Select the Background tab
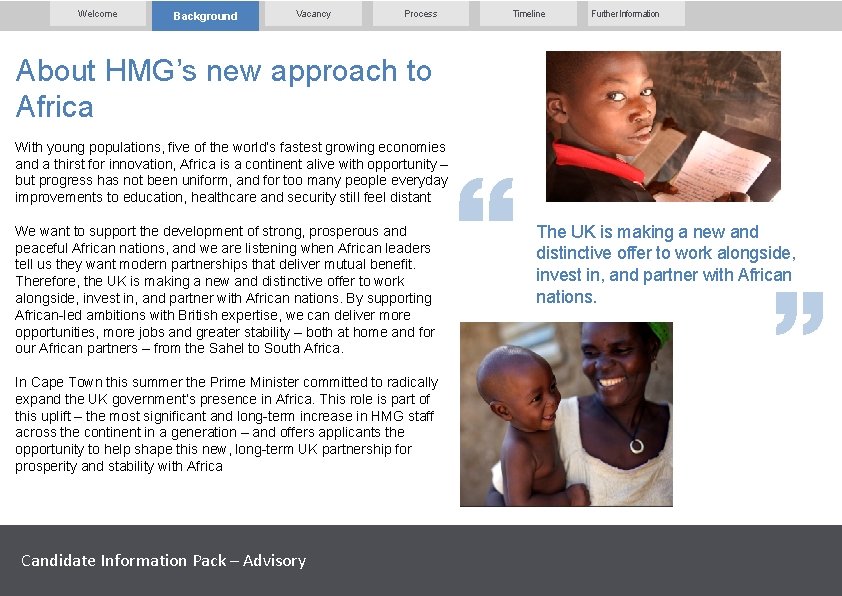 (205, 16)
